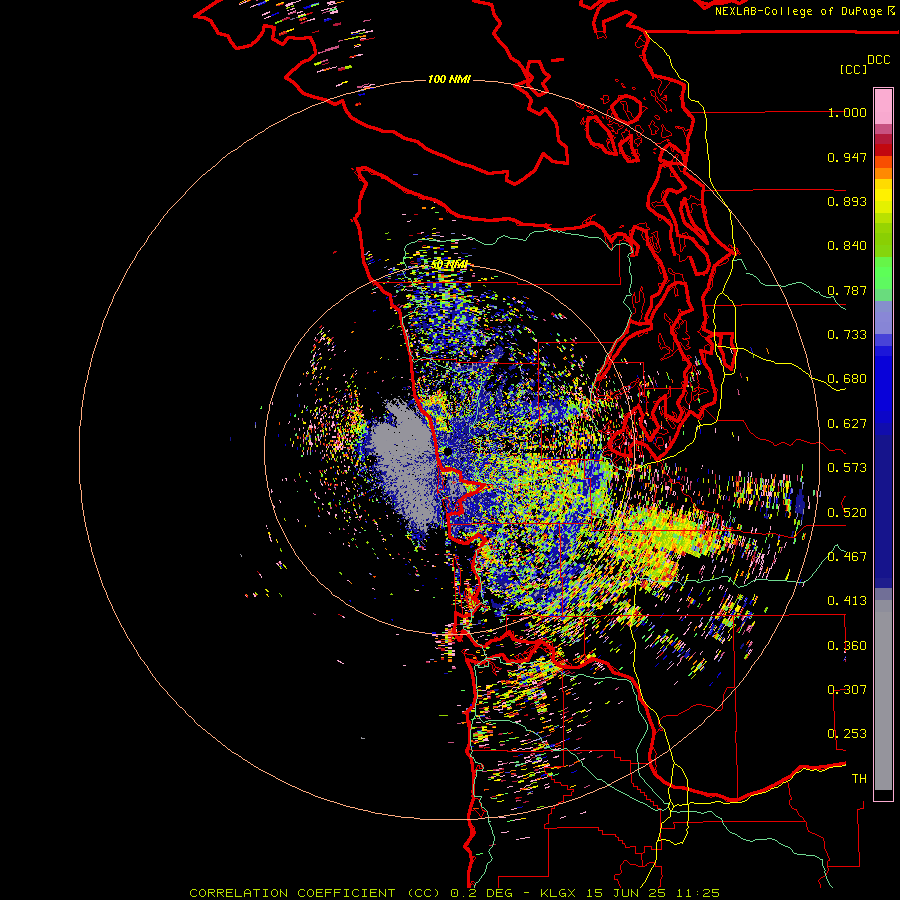Click the 0.2 DEG elevation angle text

482,893
